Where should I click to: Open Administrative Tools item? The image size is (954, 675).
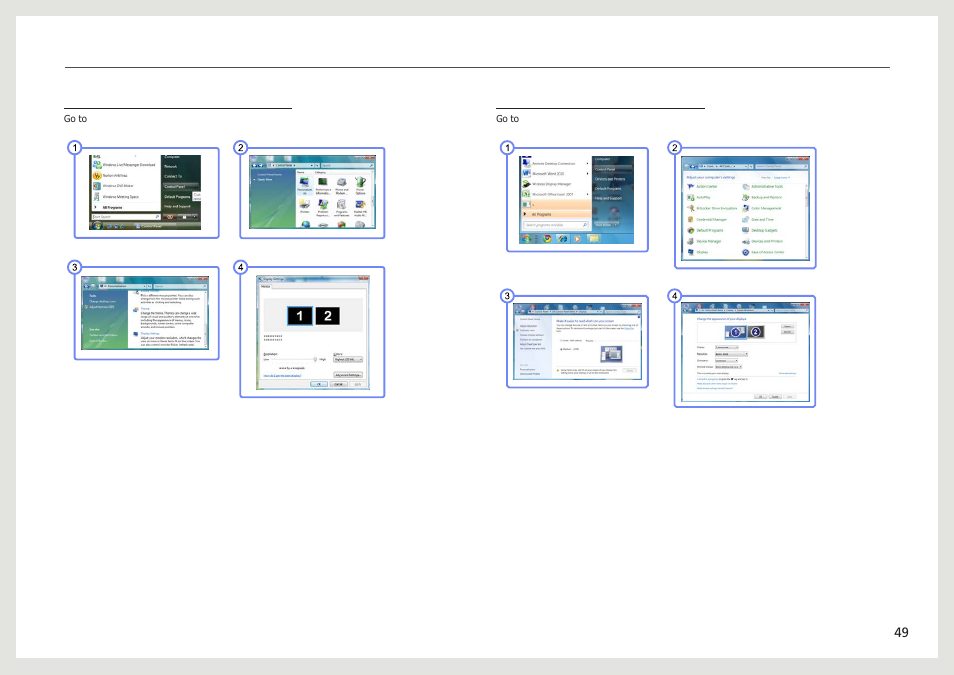point(762,186)
